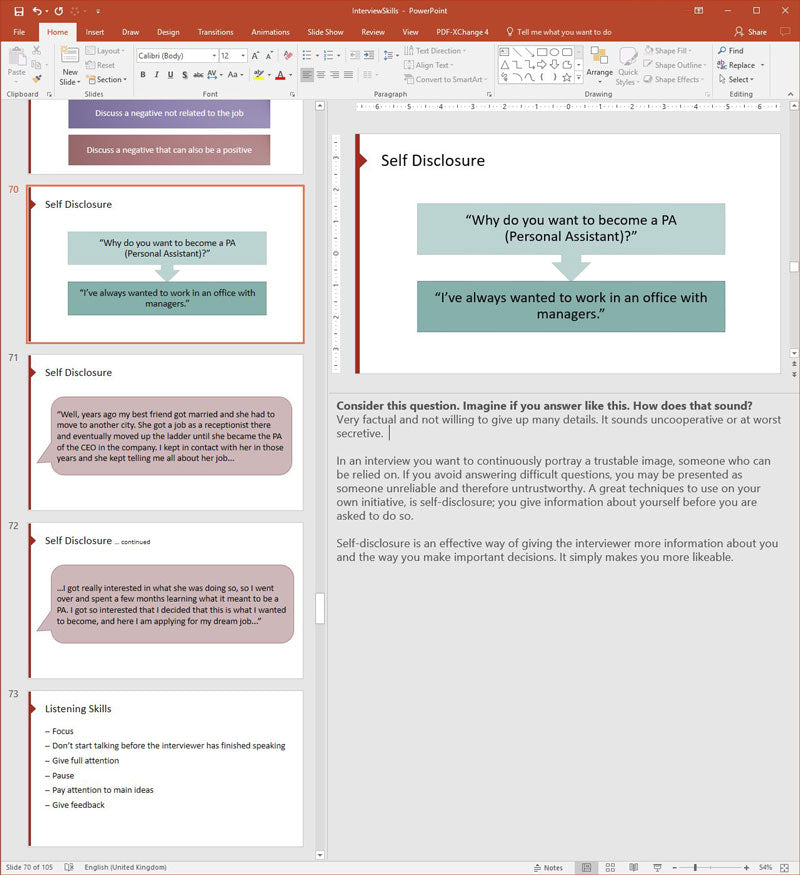Toggle the Notes pane from the status bar
The height and width of the screenshot is (875, 800).
pos(548,867)
